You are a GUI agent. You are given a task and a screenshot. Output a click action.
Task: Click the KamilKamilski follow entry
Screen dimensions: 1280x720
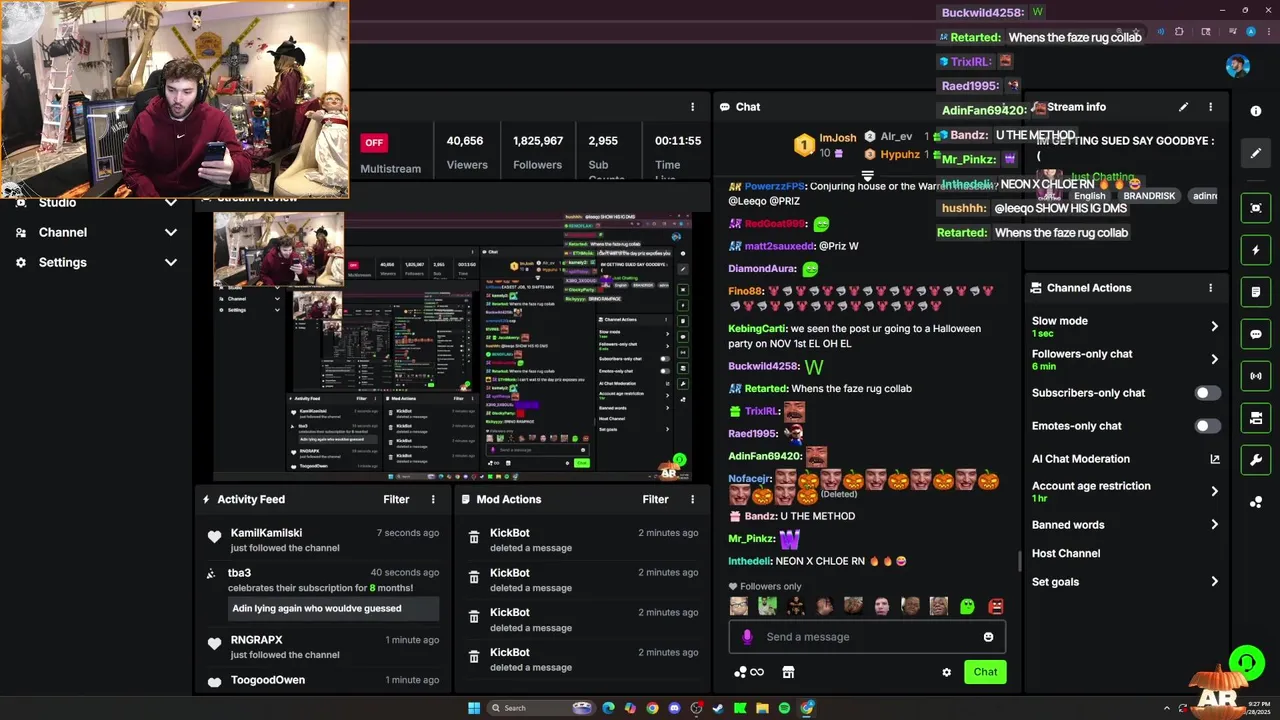point(325,540)
